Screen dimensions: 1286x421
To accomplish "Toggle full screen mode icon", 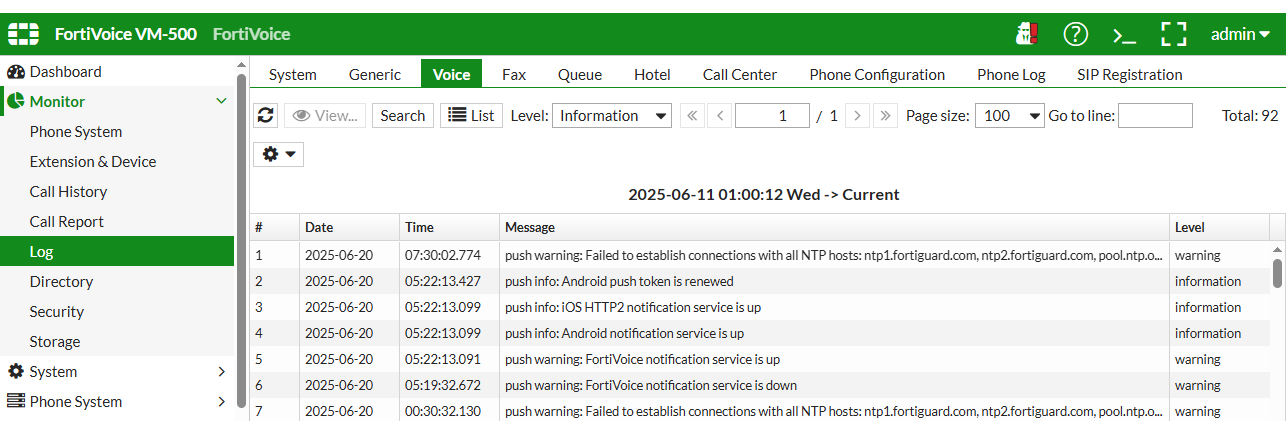I will tap(1173, 34).
